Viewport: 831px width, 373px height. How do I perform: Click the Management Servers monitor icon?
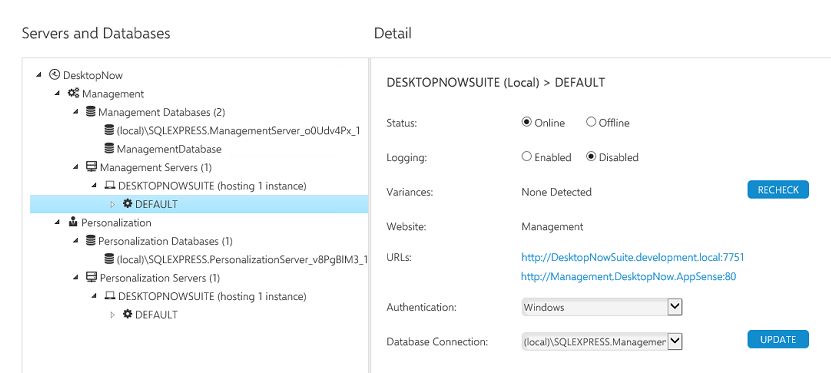click(91, 167)
